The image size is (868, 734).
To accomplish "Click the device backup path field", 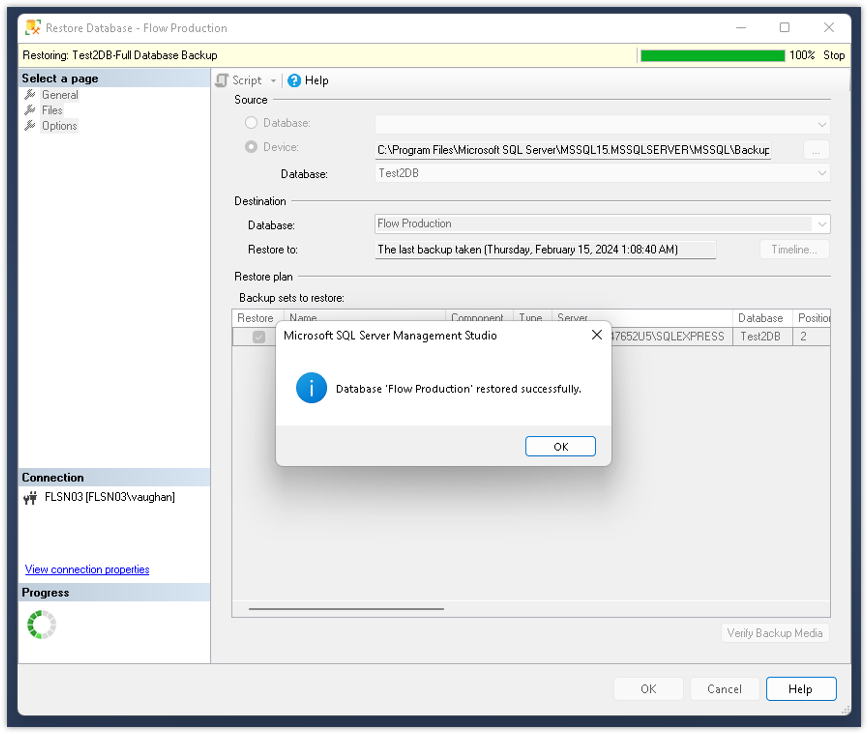I will pos(573,149).
